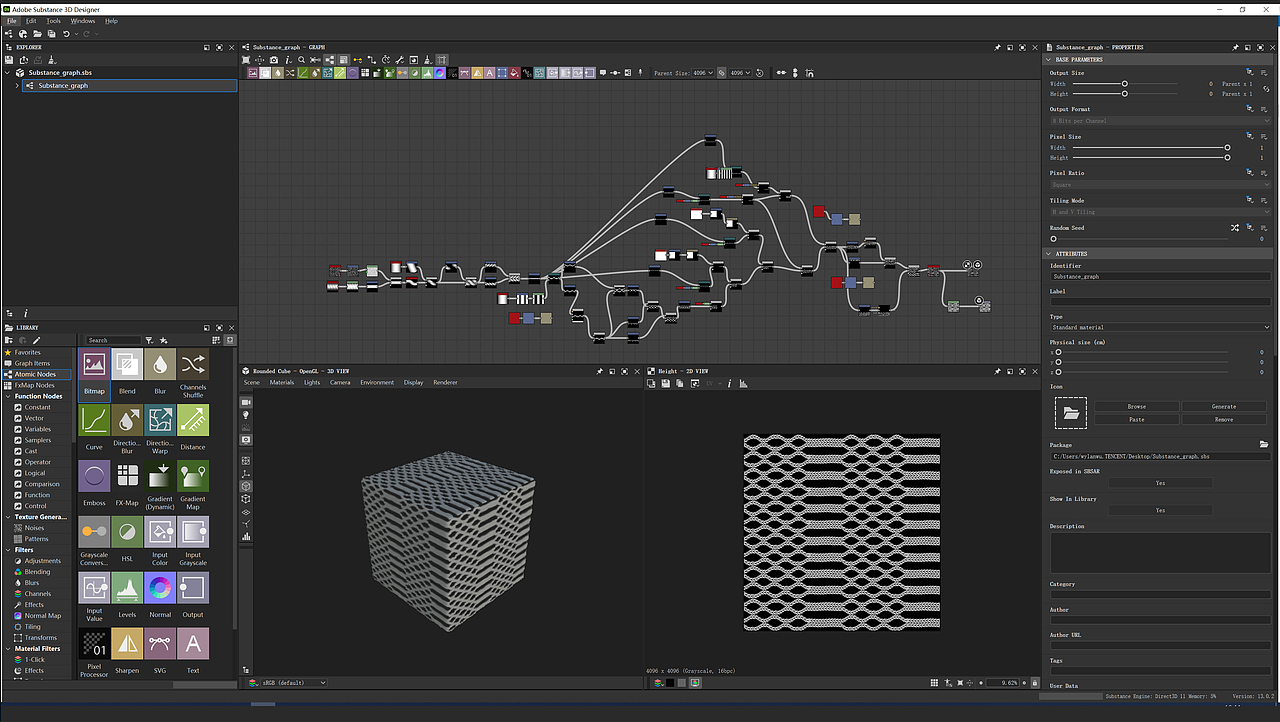The width and height of the screenshot is (1280, 722).
Task: Collapse the Filters library category
Action: (x=8, y=550)
